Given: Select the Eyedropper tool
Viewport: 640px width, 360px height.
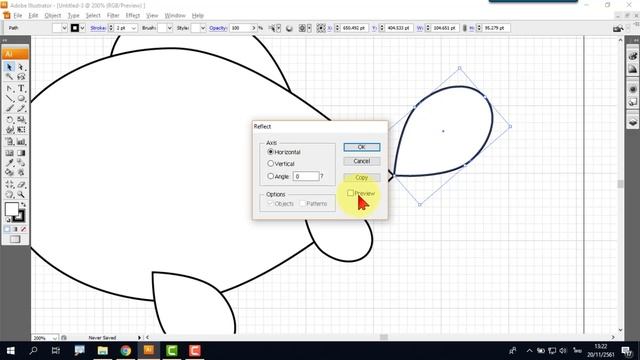Looking at the screenshot, I should click(x=9, y=163).
